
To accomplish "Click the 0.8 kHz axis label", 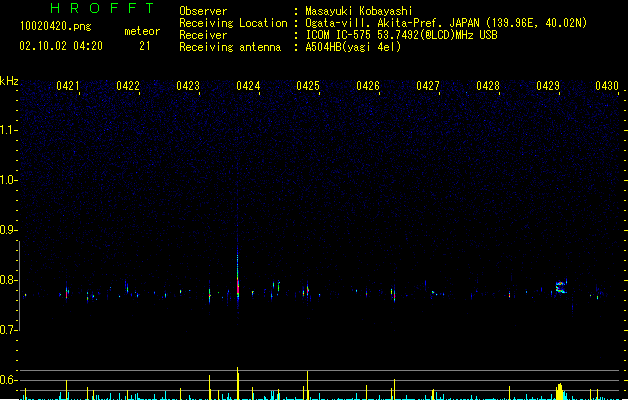I will pyautogui.click(x=8, y=280).
